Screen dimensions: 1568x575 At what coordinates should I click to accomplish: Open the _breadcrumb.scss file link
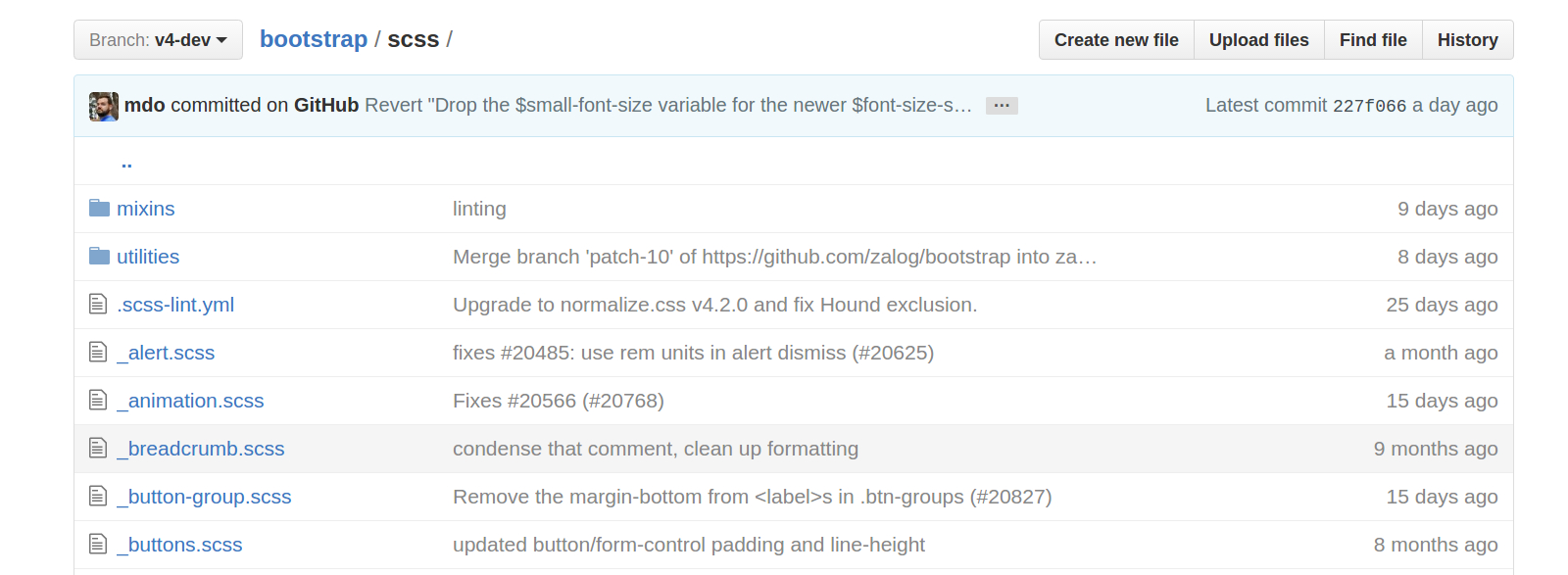[x=201, y=449]
